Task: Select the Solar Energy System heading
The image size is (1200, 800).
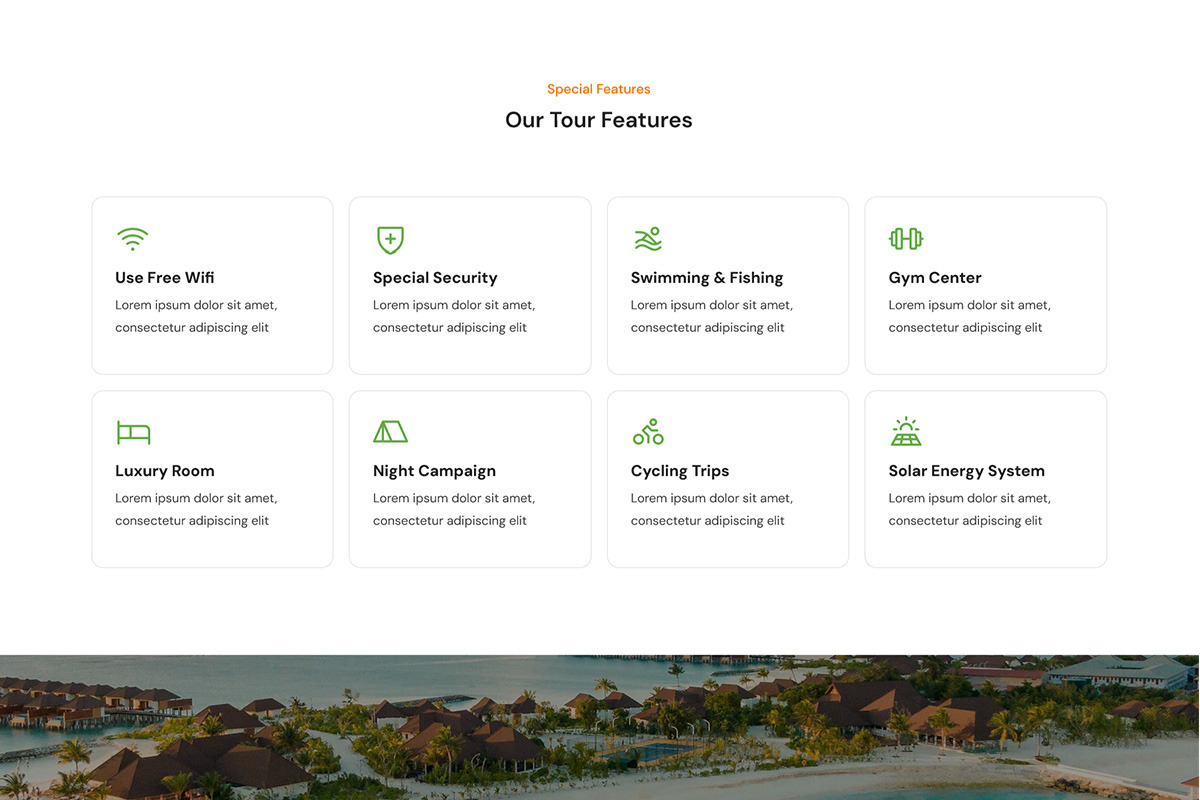Action: point(967,471)
